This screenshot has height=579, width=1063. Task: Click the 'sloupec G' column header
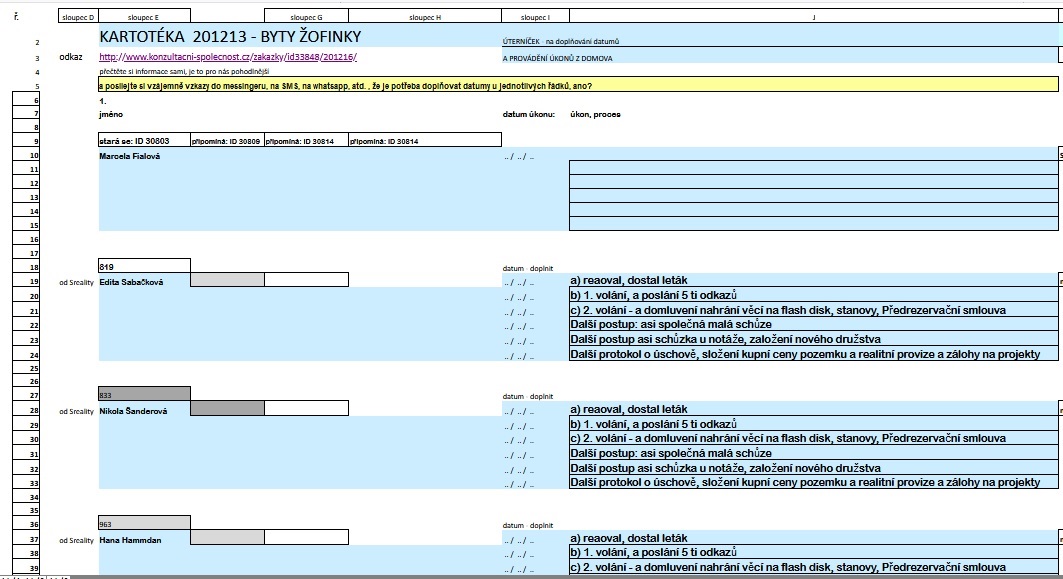(306, 17)
